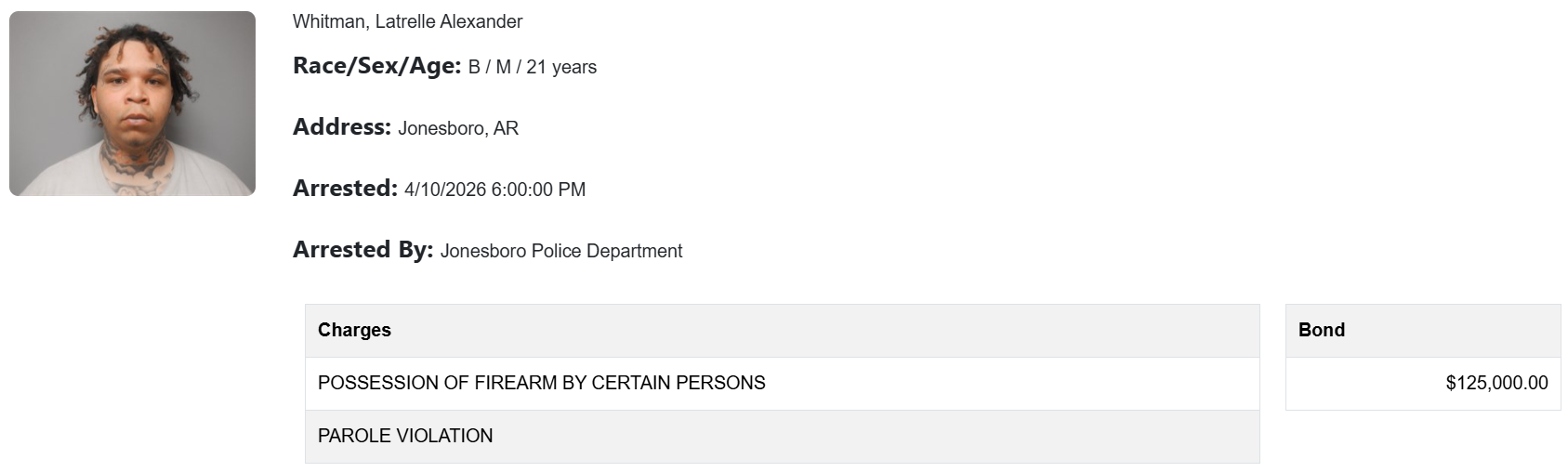Click the Address label
The height and width of the screenshot is (472, 1568).
[x=341, y=127]
